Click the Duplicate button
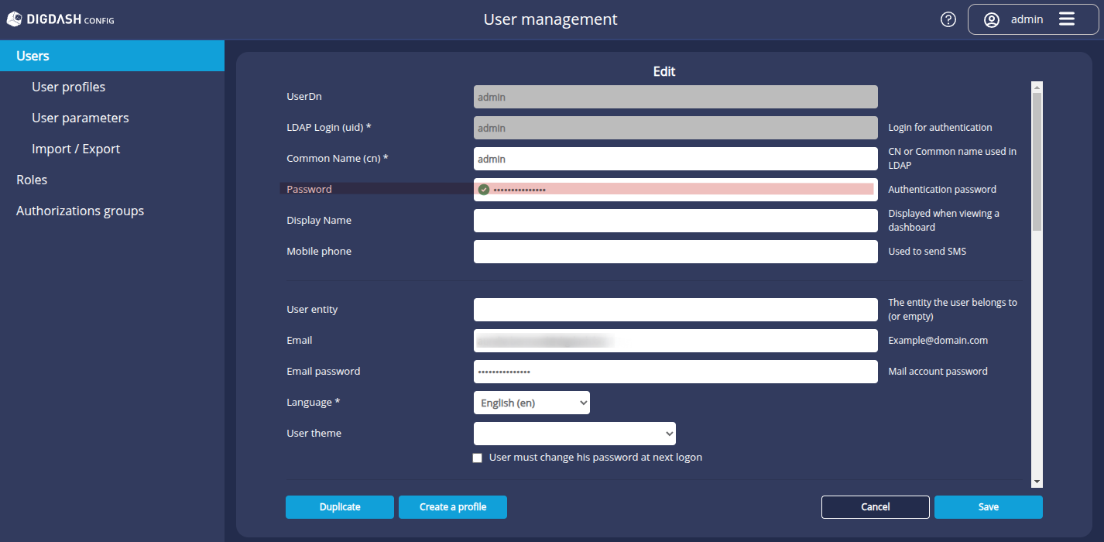This screenshot has width=1104, height=542. point(340,507)
